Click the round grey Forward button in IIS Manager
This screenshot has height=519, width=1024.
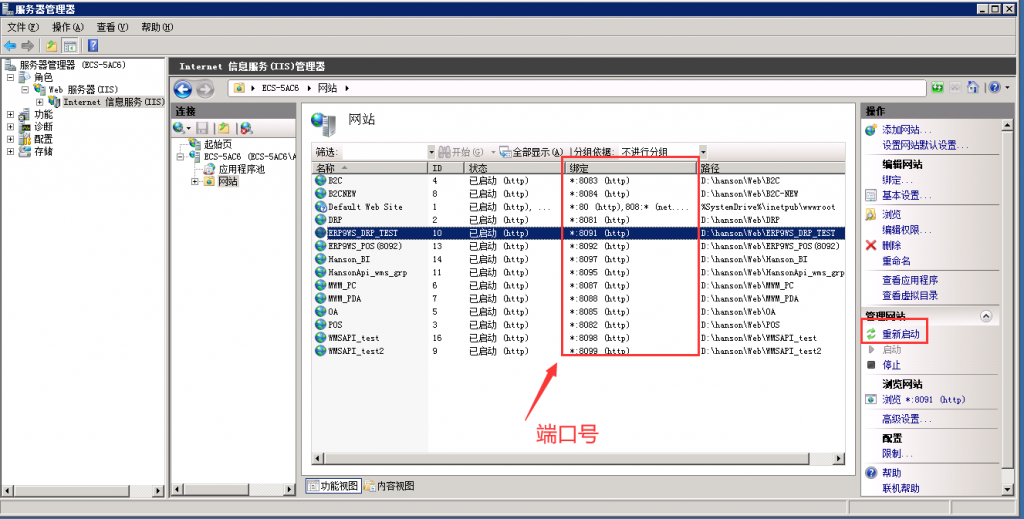click(x=205, y=89)
